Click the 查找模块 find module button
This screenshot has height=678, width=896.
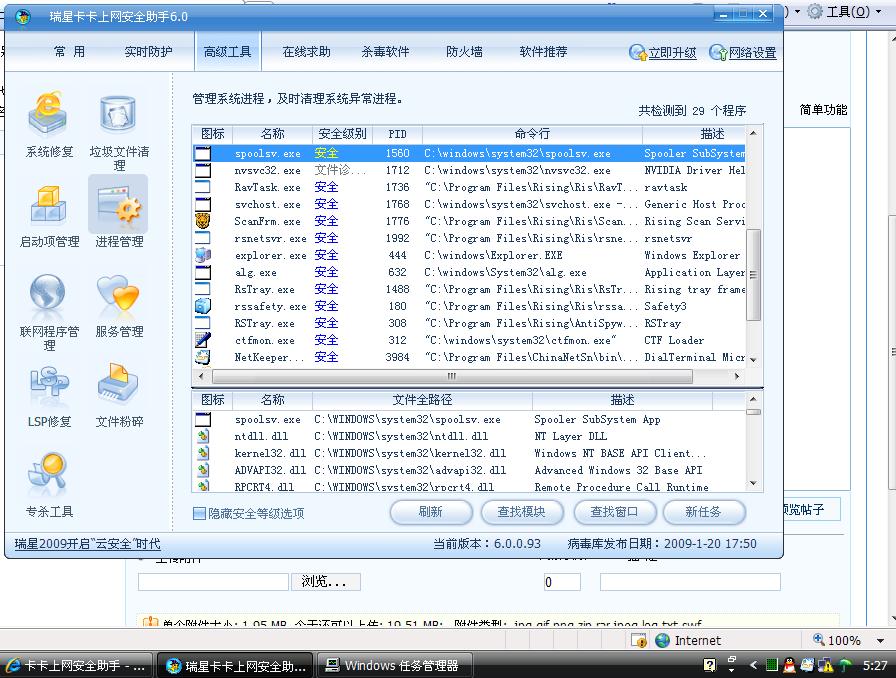pyautogui.click(x=522, y=512)
